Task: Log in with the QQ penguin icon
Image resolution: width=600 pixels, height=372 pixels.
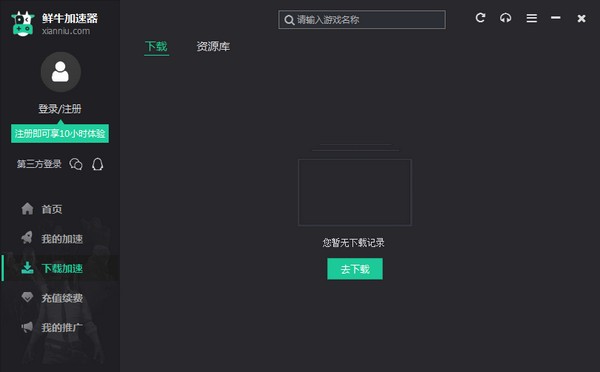Action: click(98, 164)
